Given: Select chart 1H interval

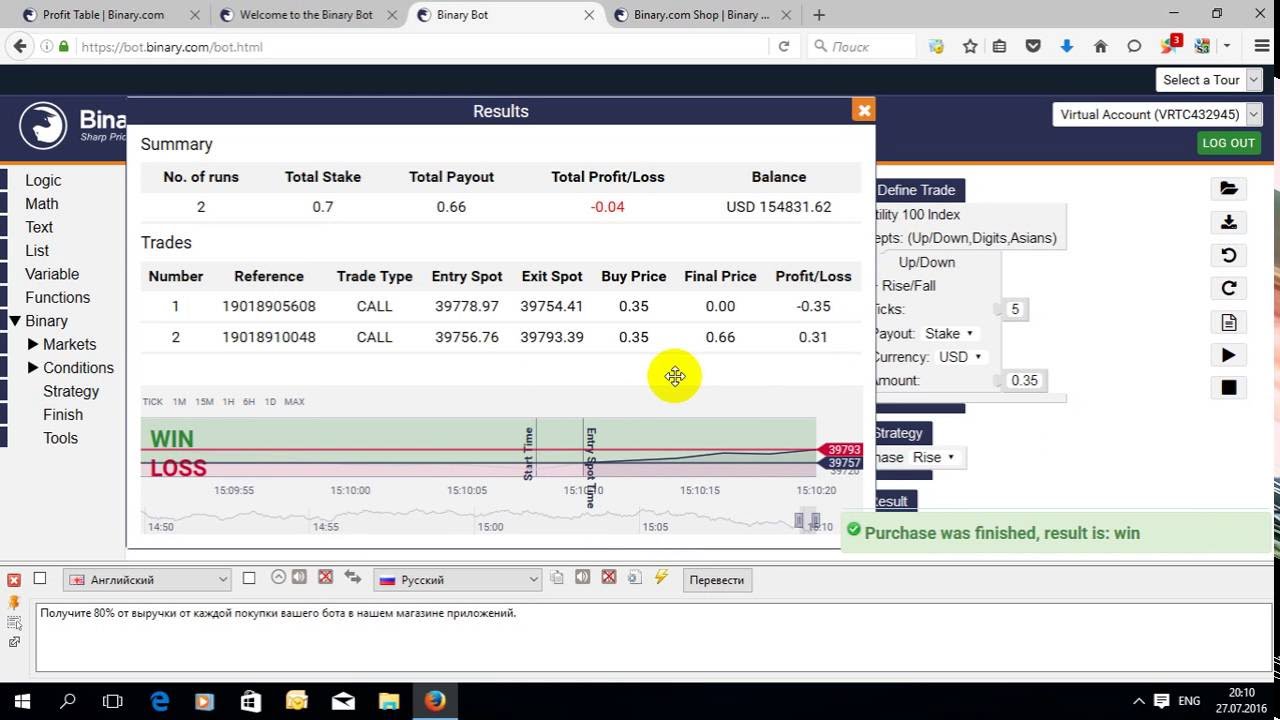Looking at the screenshot, I should 228,402.
